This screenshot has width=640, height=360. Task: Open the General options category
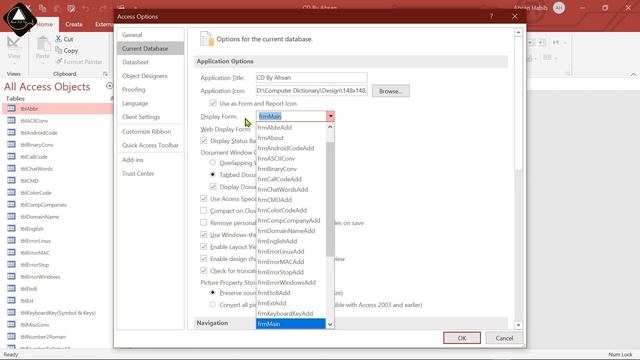click(x=150, y=35)
